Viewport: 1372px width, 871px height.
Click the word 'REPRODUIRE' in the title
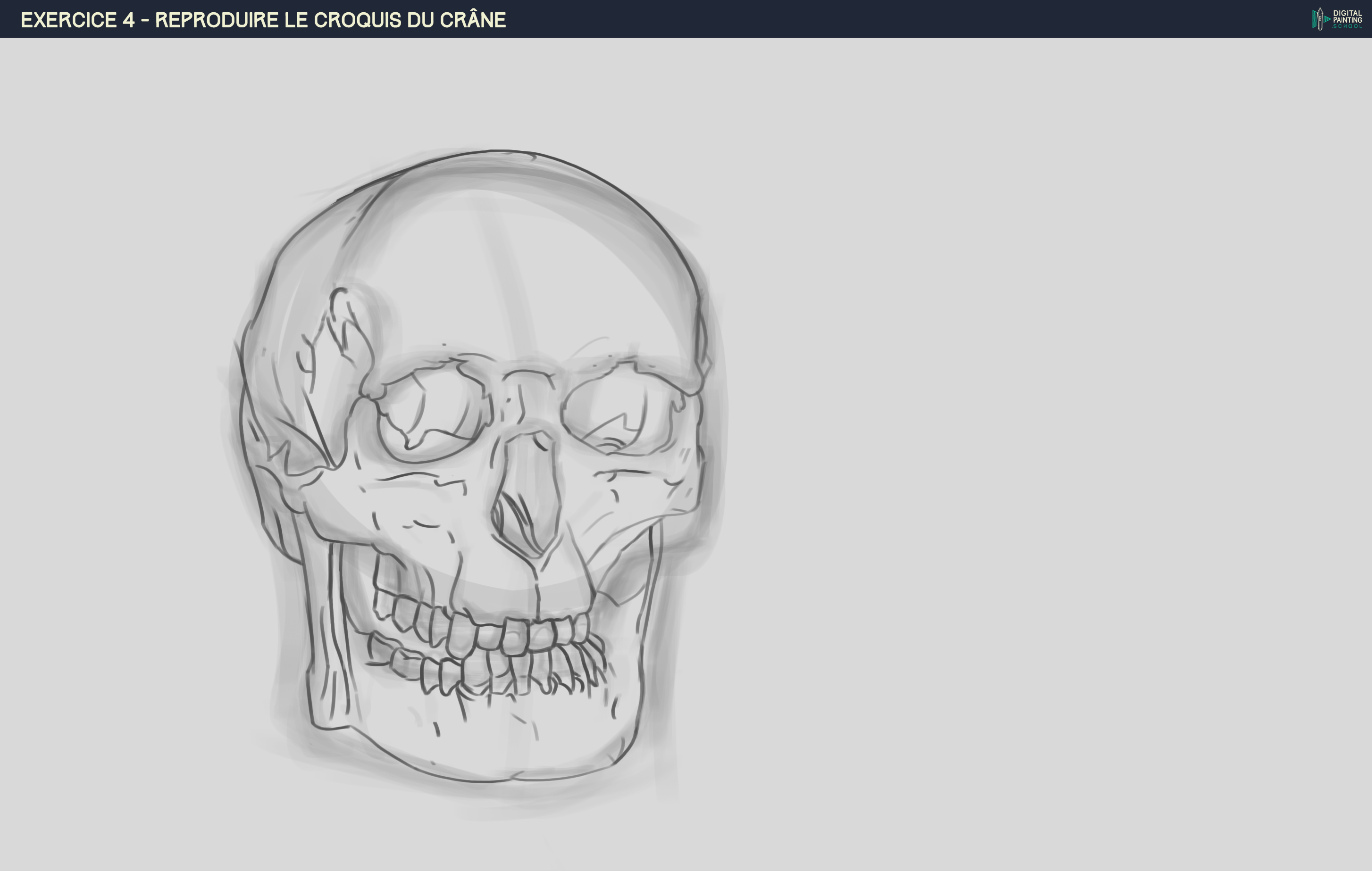point(217,20)
